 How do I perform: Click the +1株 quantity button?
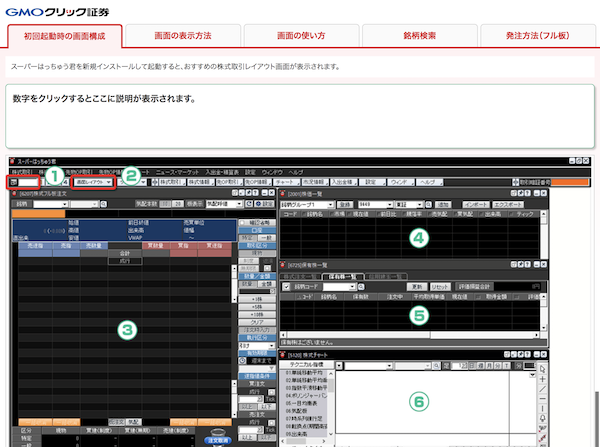point(257,299)
